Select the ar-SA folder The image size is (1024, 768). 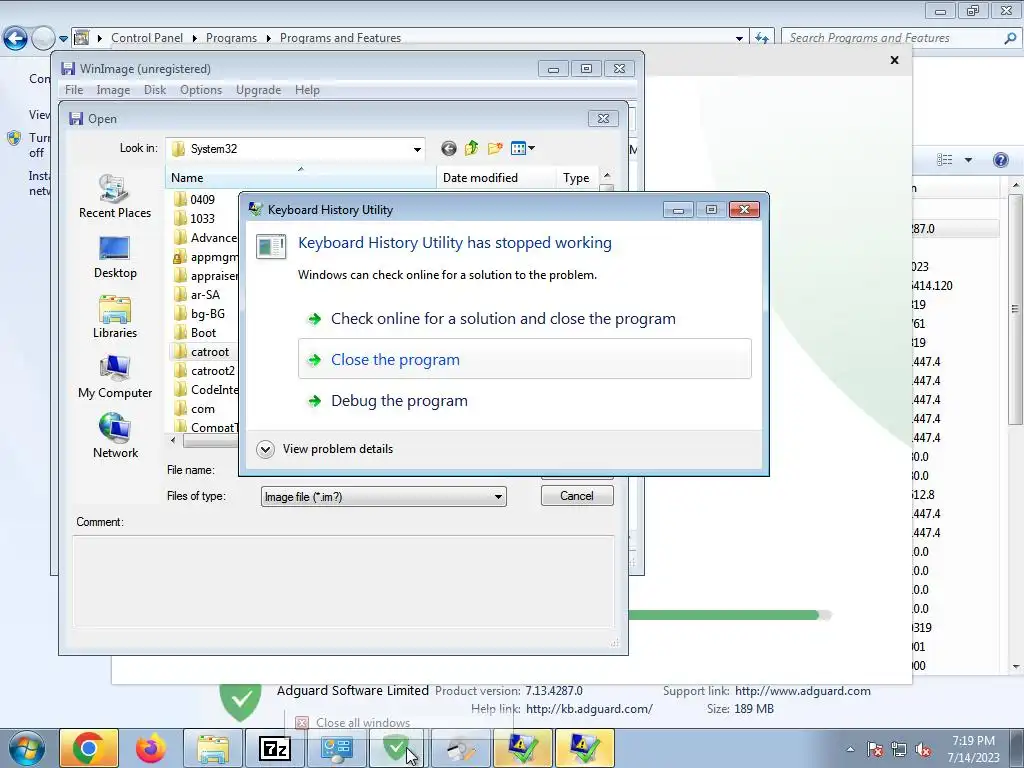click(197, 295)
